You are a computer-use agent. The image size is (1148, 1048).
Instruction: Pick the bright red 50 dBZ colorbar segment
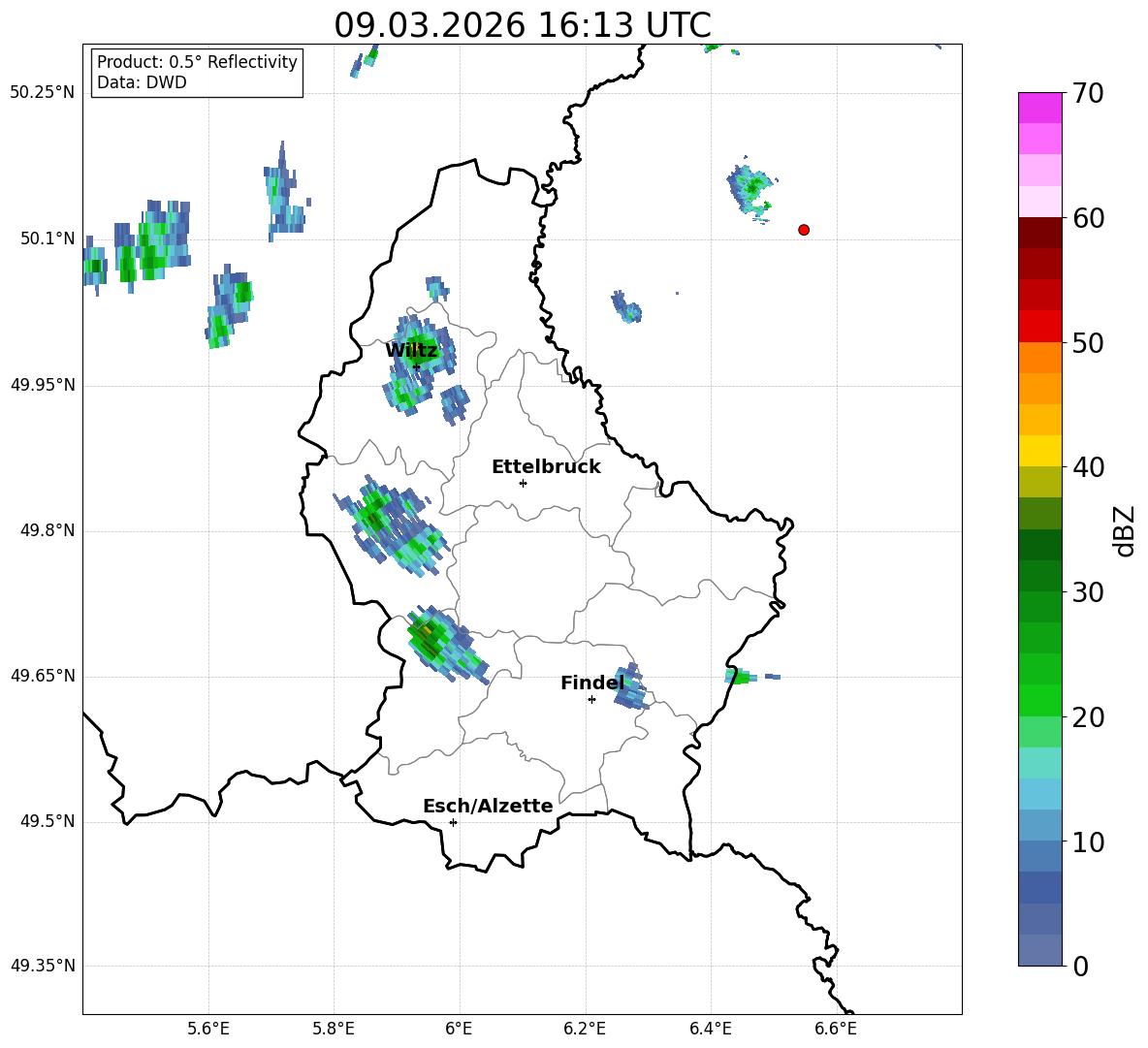[x=1040, y=327]
